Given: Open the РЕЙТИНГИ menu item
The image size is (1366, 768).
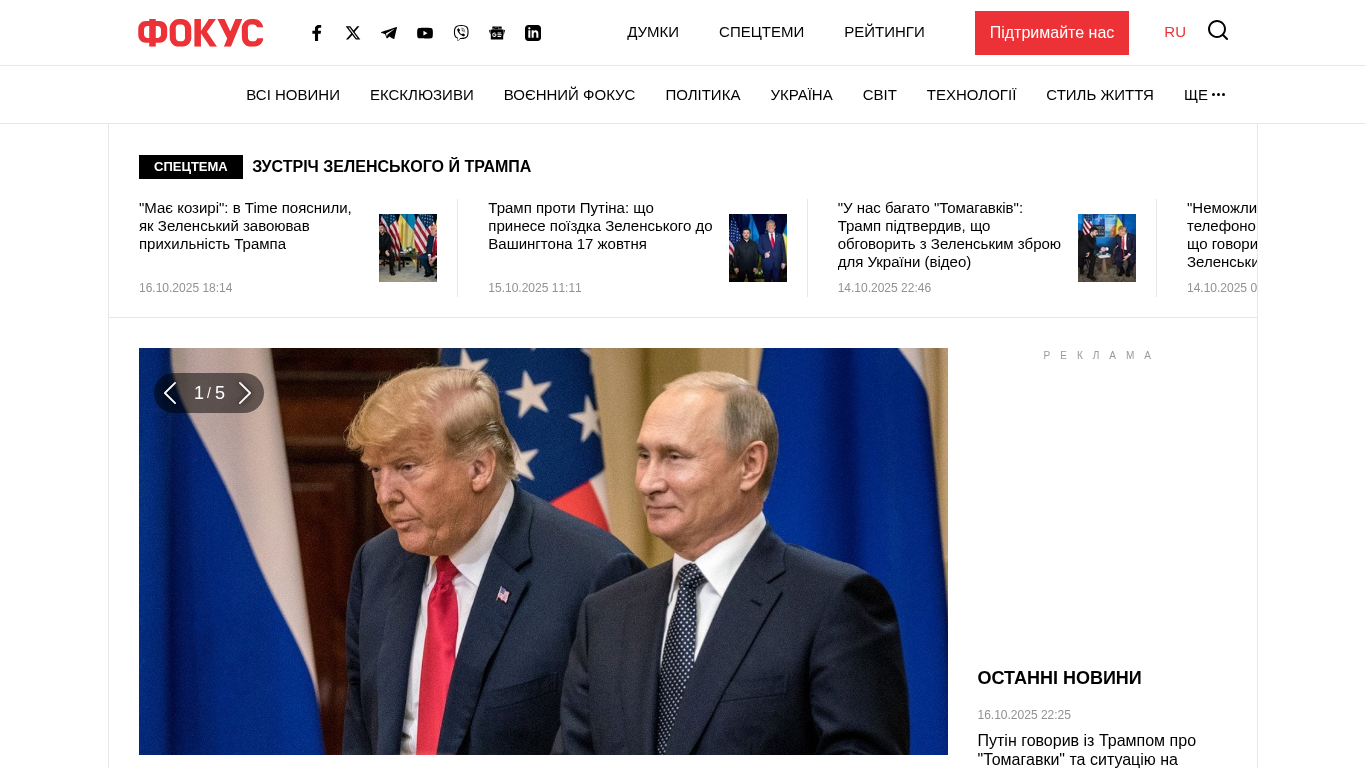Looking at the screenshot, I should point(884,32).
